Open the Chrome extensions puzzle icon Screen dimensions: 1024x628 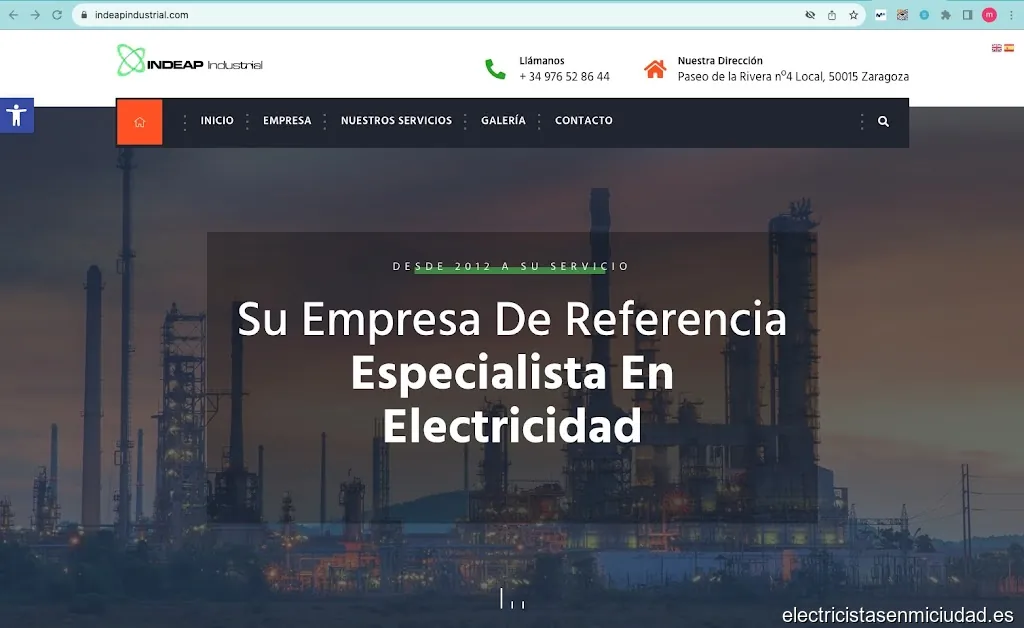pos(944,15)
